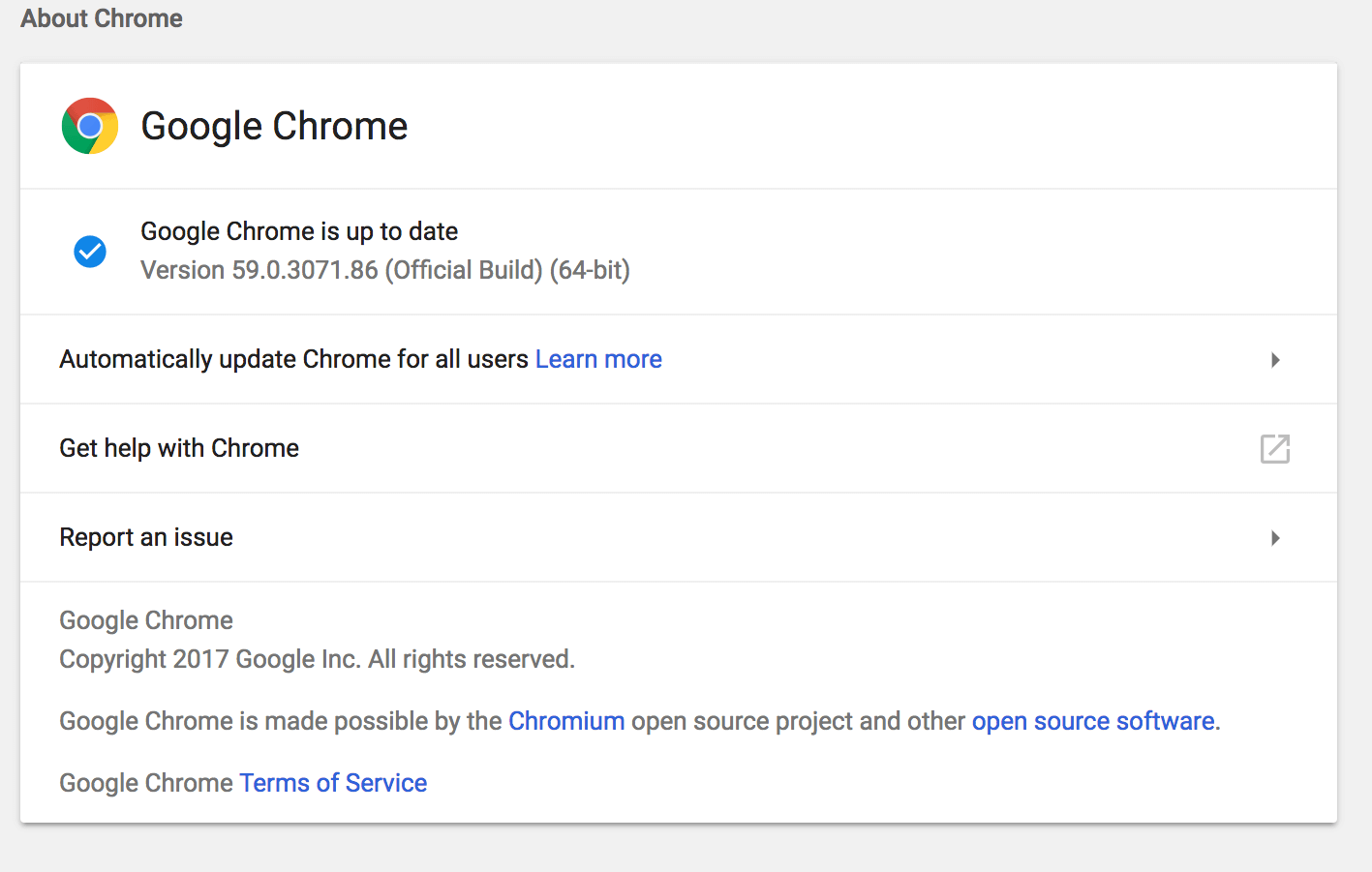Click the version 59.0.3071.86 text
This screenshot has width=1372, height=872.
[x=385, y=270]
